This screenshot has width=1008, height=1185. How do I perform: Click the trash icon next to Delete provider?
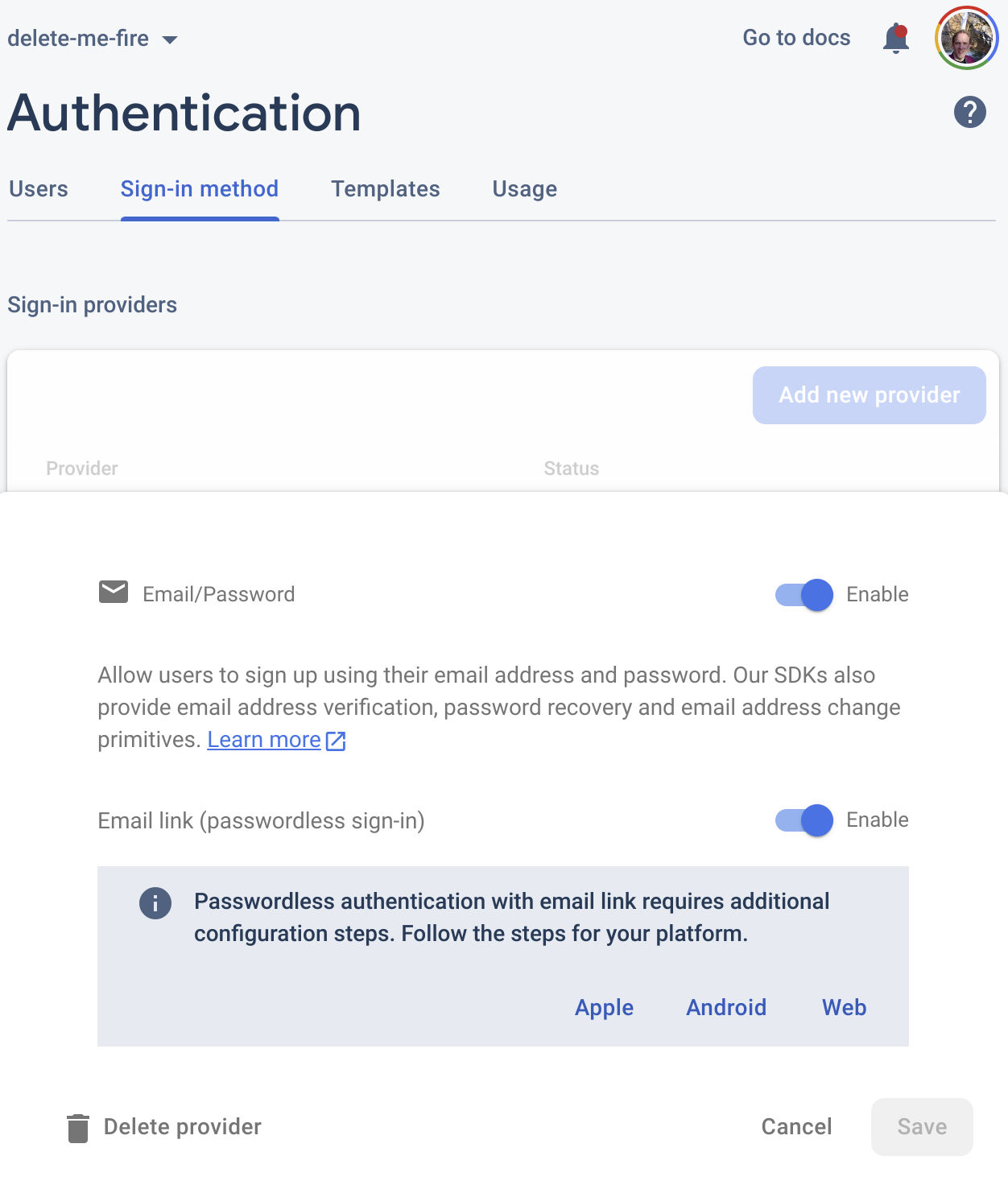pos(77,1127)
